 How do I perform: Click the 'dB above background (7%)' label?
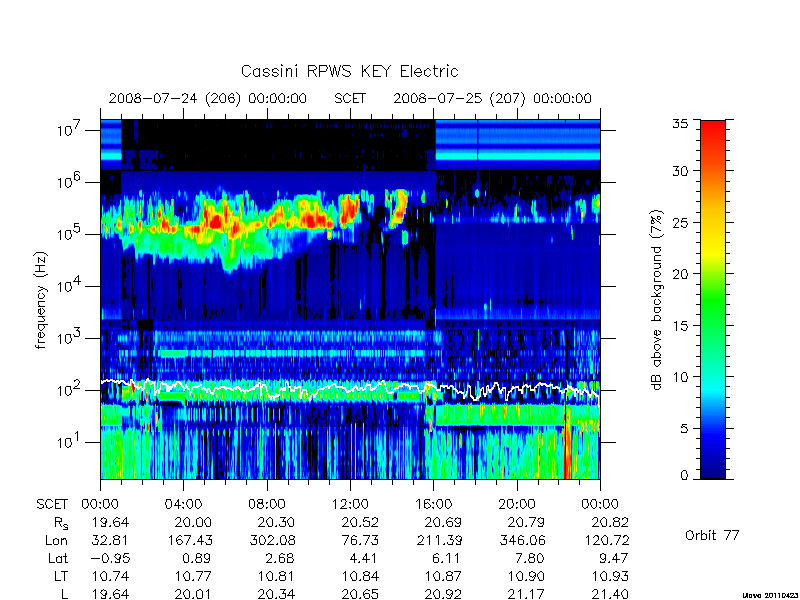[657, 300]
